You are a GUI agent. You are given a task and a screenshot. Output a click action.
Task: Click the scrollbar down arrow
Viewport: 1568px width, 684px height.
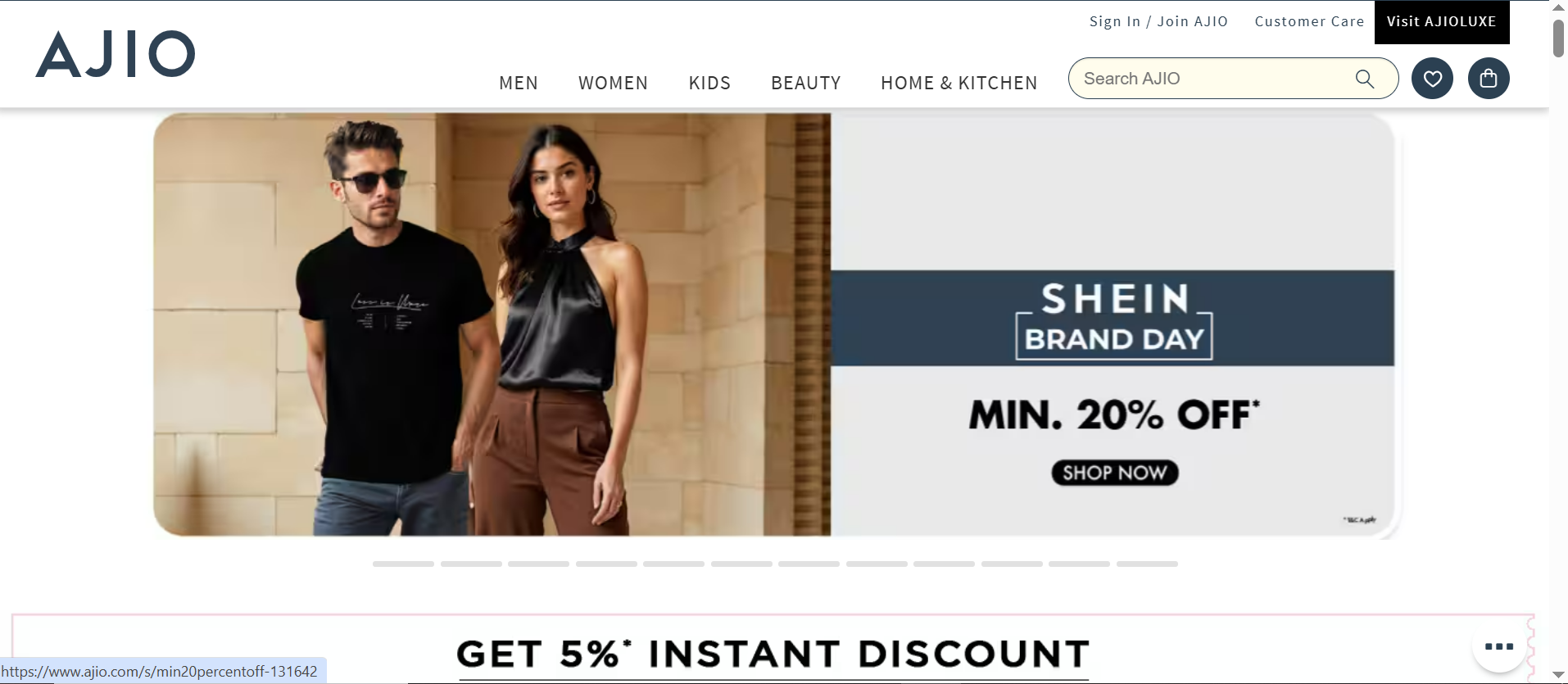coord(1558,675)
